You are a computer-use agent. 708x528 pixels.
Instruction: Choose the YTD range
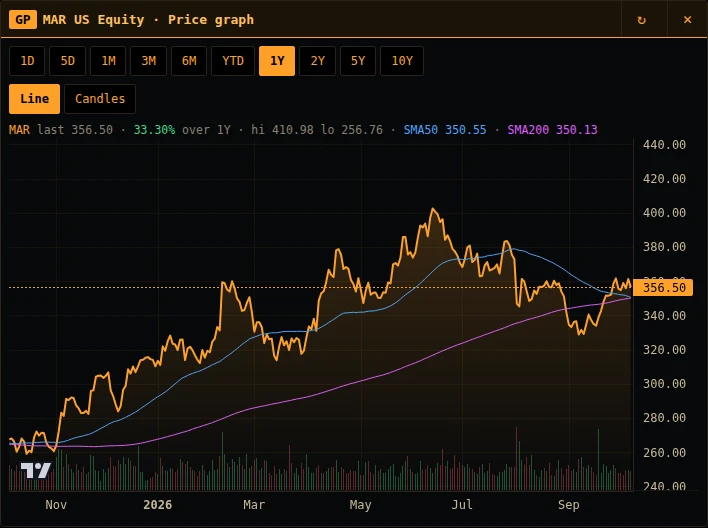coord(233,61)
